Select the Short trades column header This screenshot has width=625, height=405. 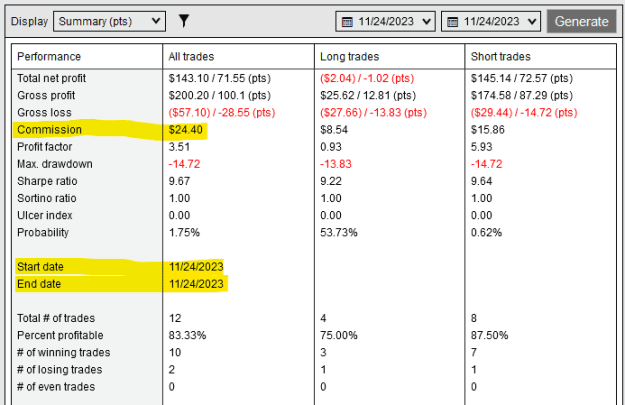pos(501,57)
